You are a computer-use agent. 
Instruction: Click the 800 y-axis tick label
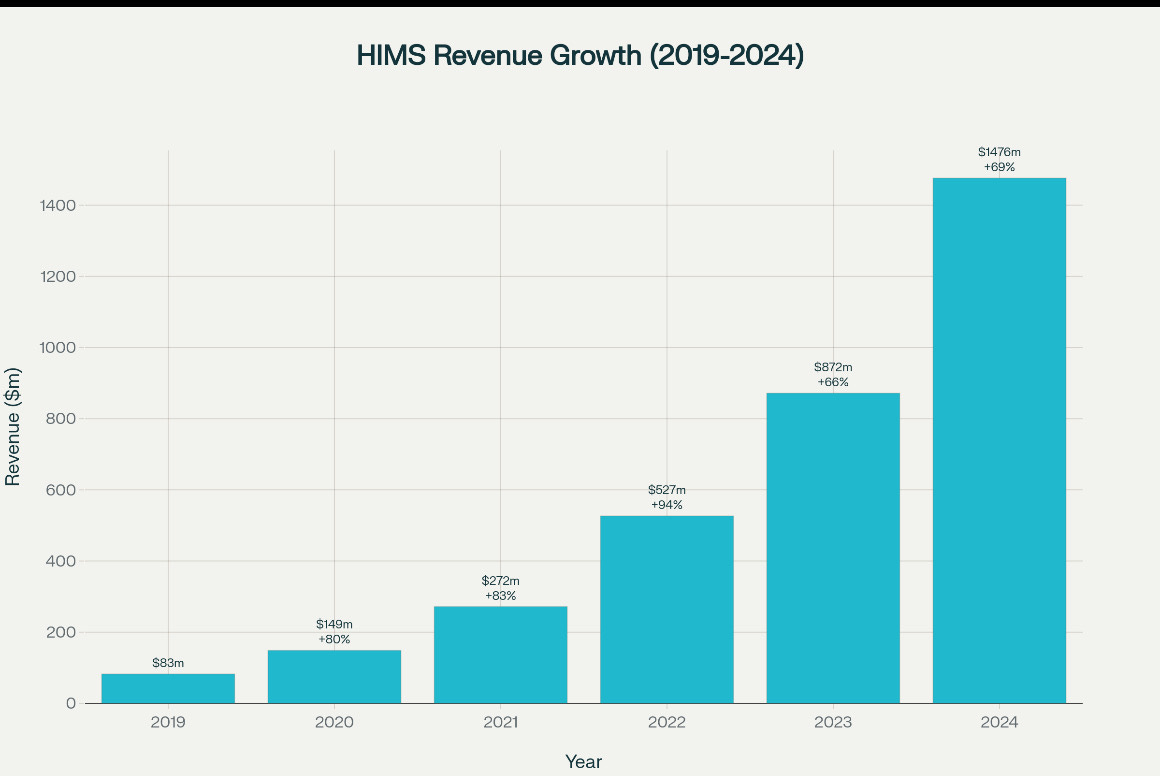pos(61,419)
